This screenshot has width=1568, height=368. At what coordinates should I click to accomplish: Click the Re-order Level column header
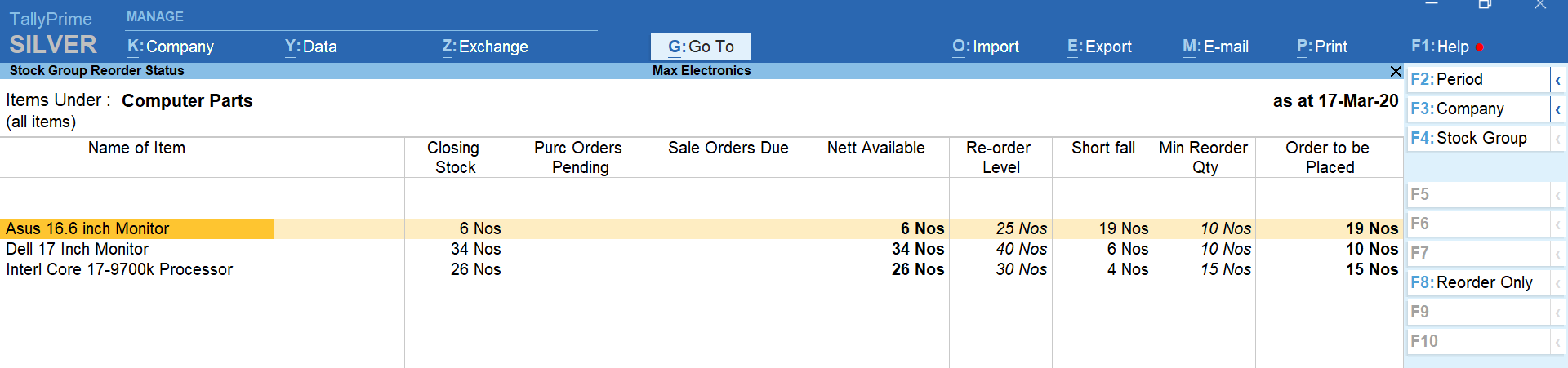[999, 157]
